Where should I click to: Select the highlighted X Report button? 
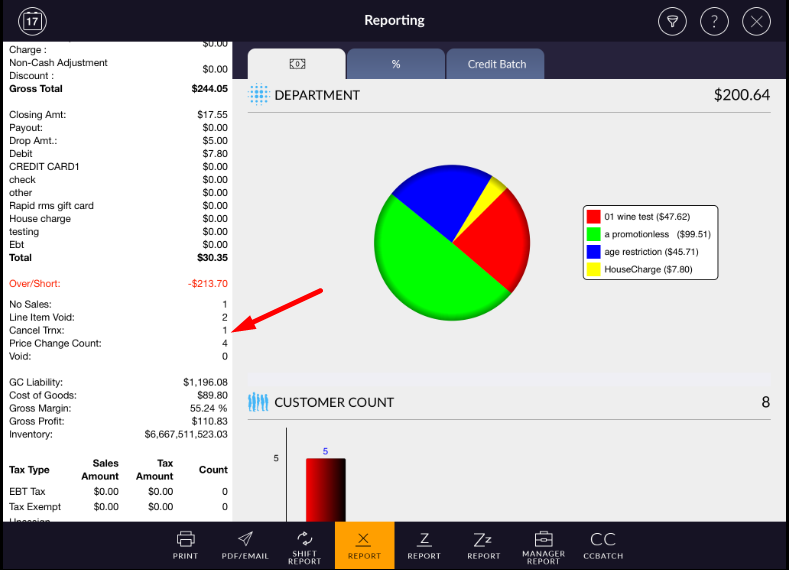point(364,546)
